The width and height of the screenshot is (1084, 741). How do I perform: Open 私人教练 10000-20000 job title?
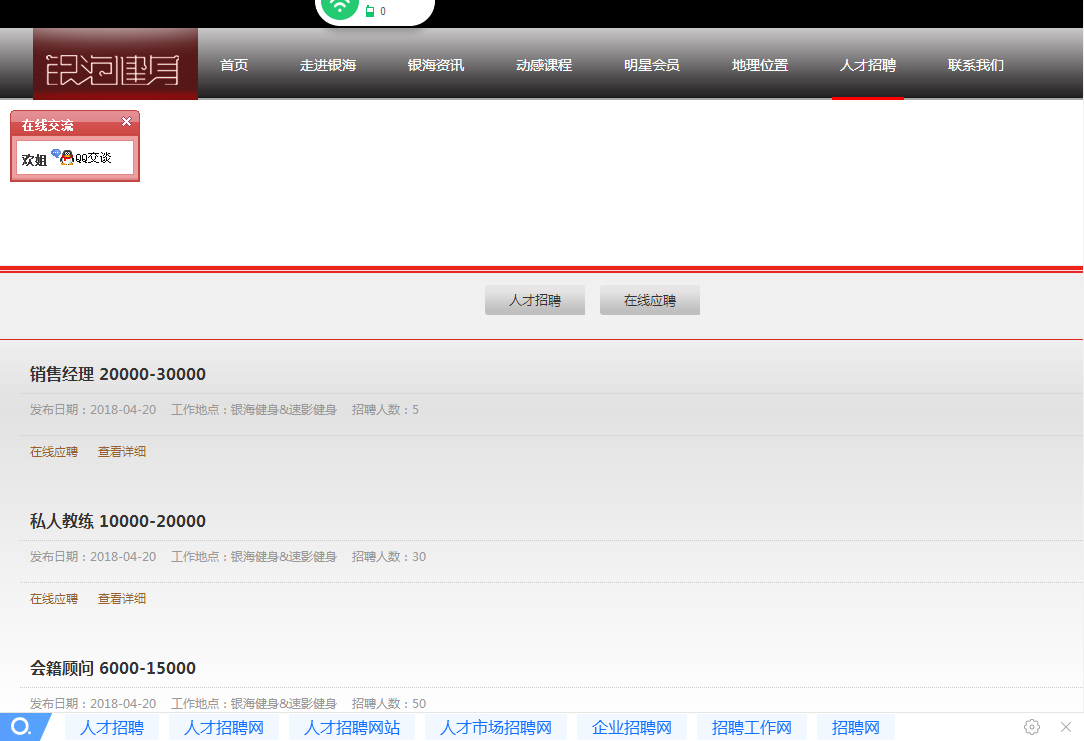[x=118, y=521]
